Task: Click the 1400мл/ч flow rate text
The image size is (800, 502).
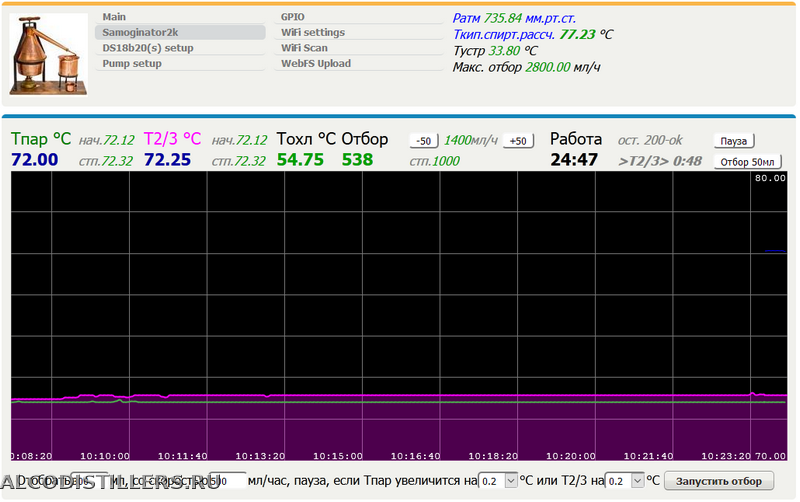Action: (470, 140)
